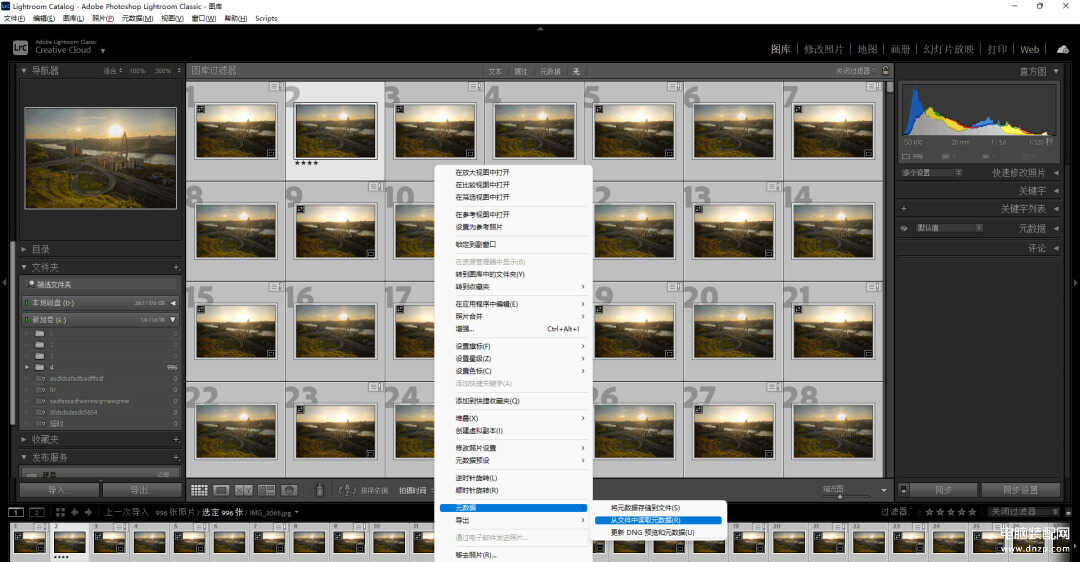Open 文件(F) in the menu bar
The width and height of the screenshot is (1080, 562).
(x=14, y=19)
